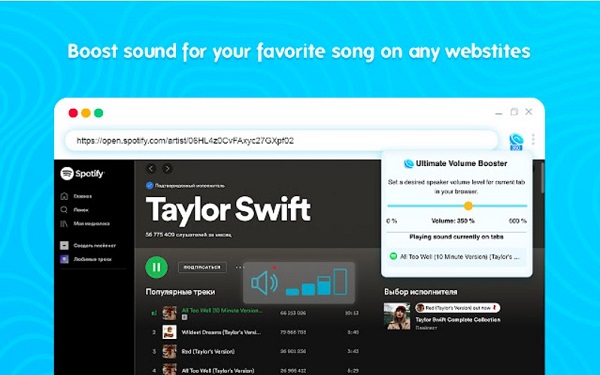Click duration 10:13 of first track

coord(352,313)
